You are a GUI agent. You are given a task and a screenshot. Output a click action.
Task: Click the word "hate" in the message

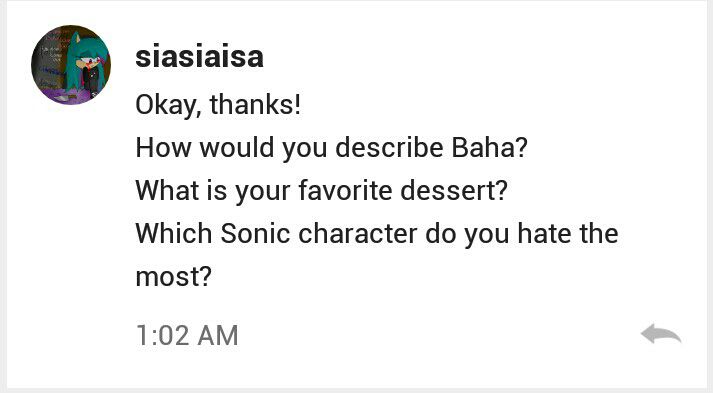coord(545,233)
